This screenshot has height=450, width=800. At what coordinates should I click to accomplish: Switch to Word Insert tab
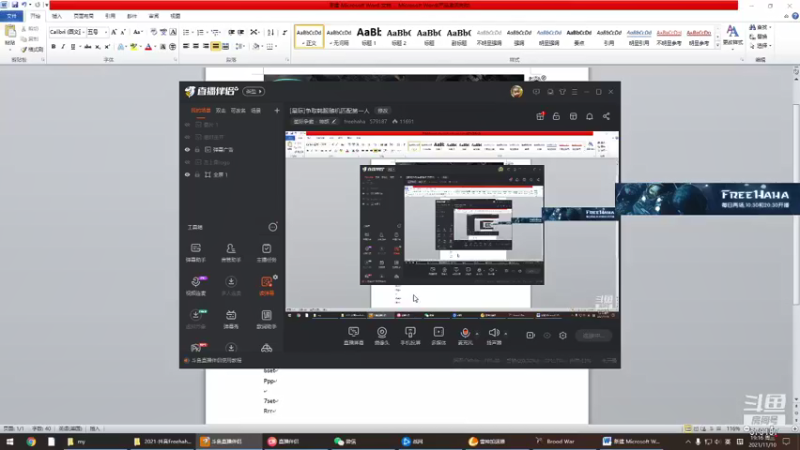[57, 16]
